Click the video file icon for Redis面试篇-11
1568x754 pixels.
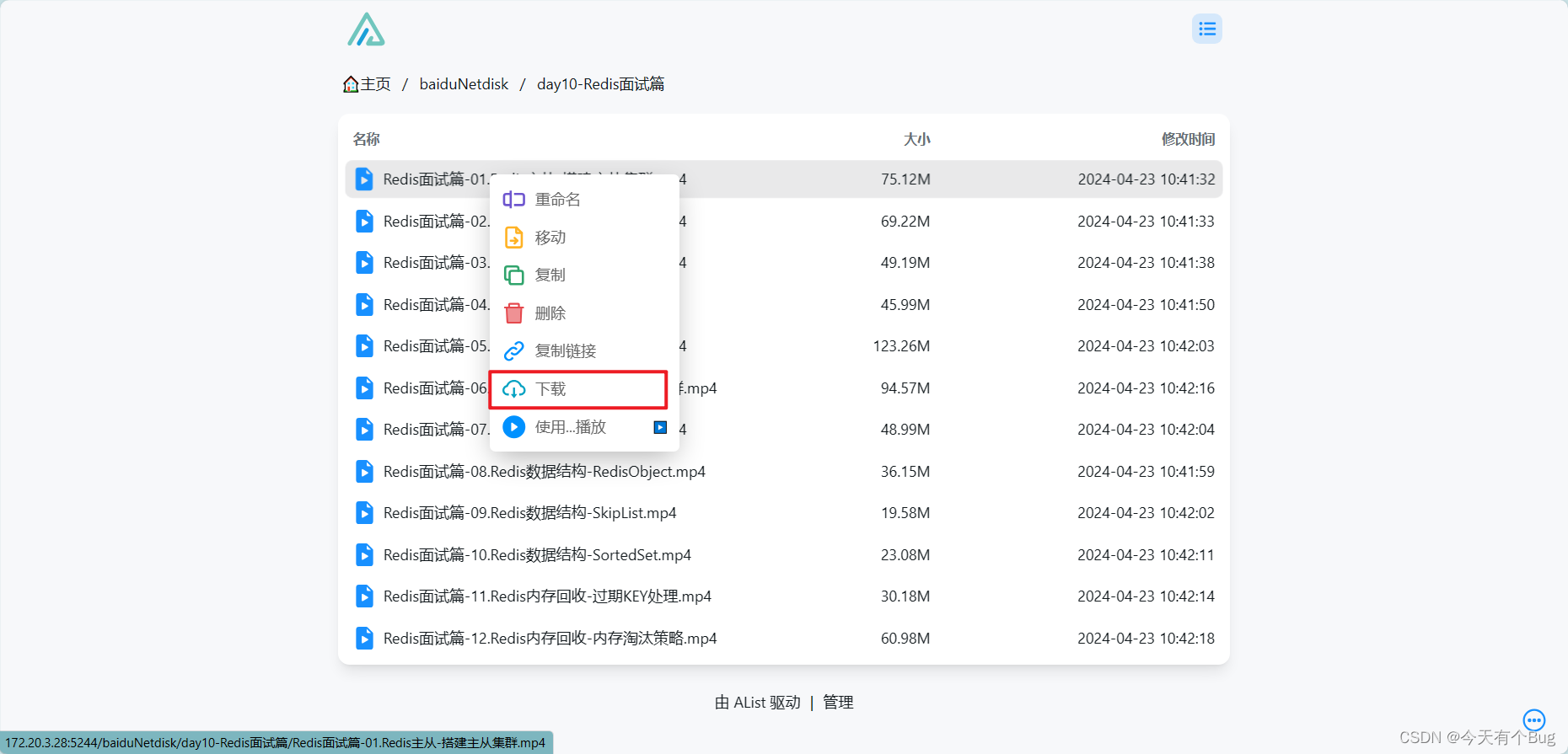[x=364, y=596]
